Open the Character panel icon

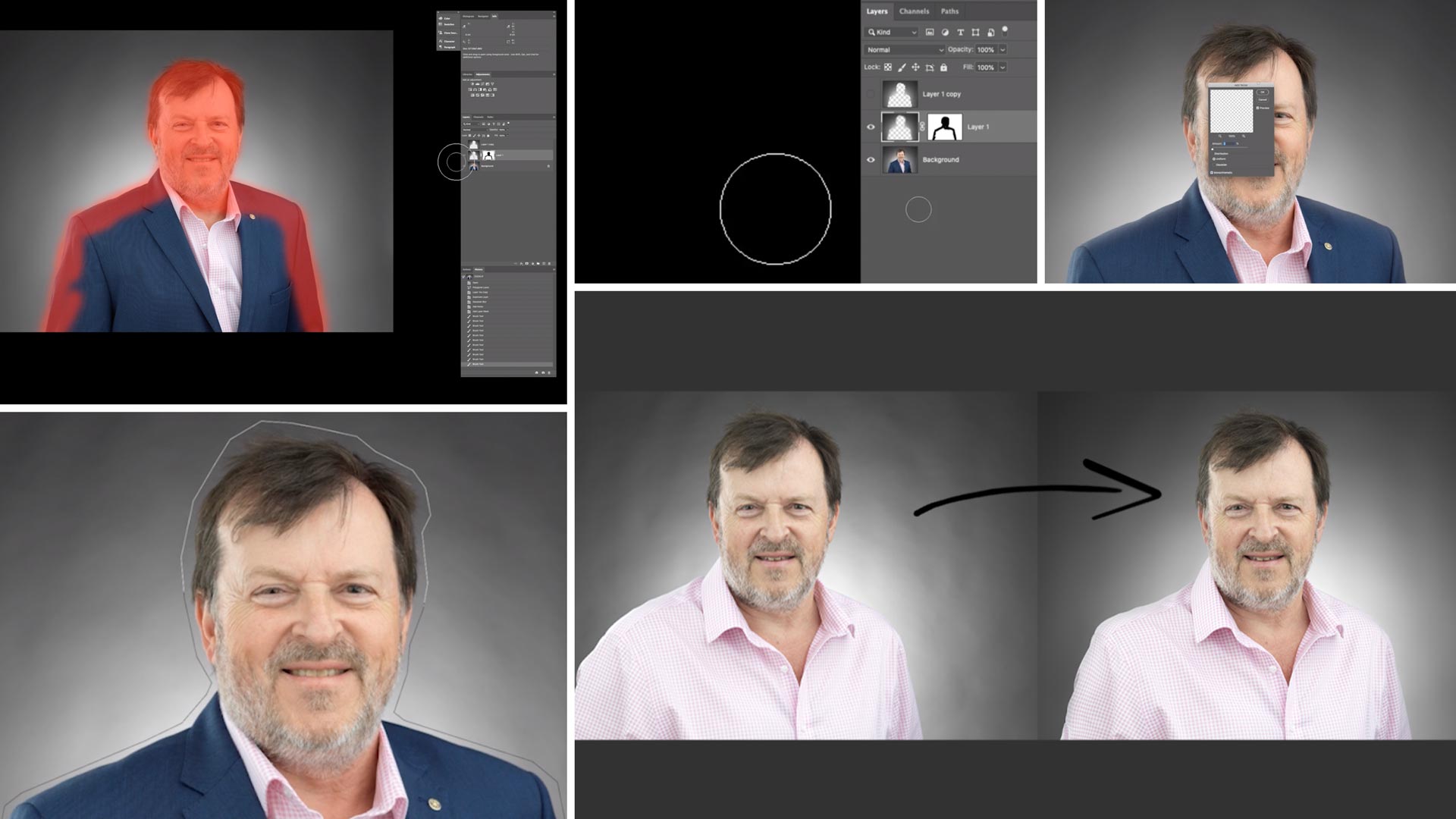[441, 41]
